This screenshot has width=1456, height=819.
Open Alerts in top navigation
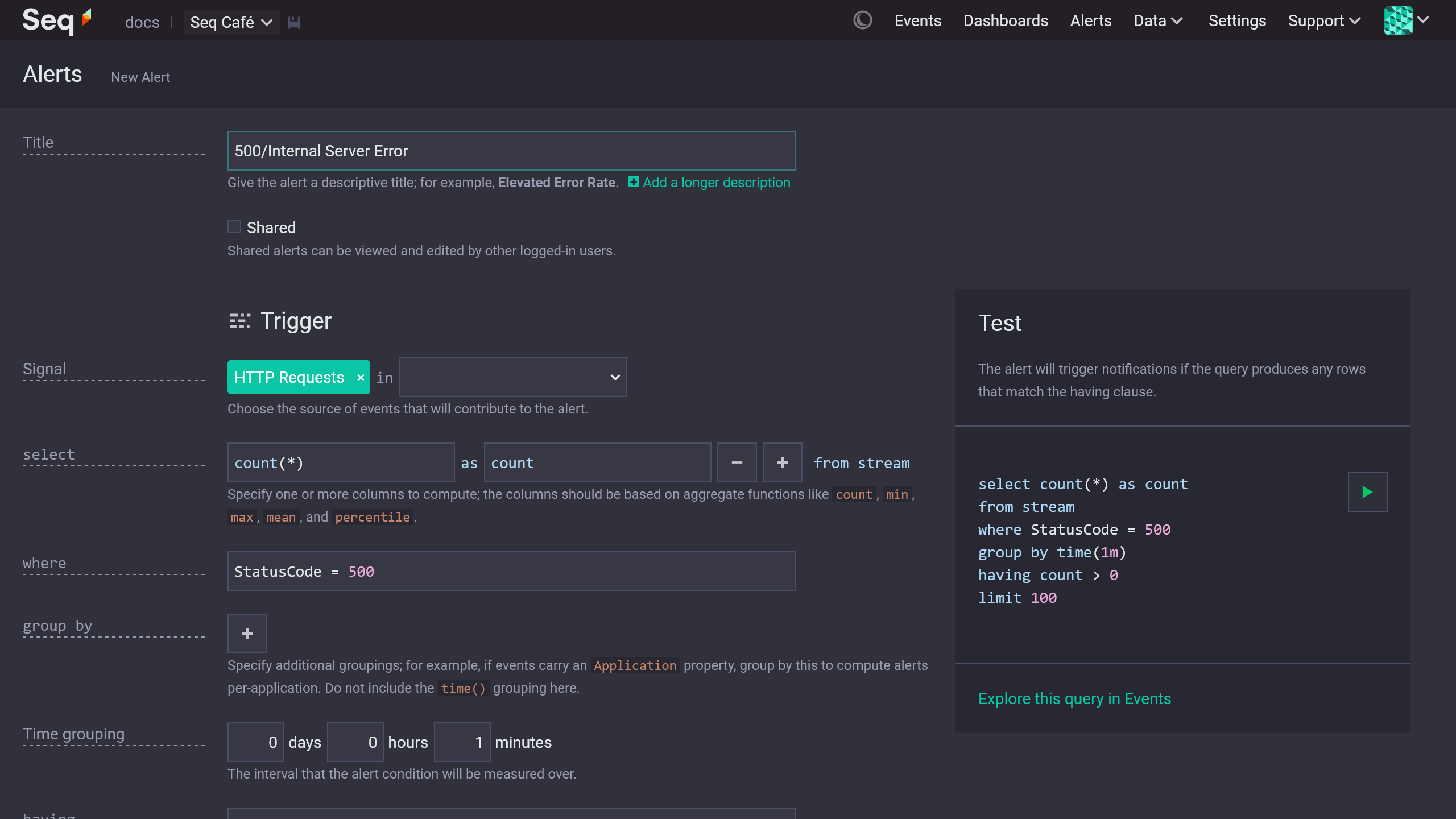[x=1090, y=21]
